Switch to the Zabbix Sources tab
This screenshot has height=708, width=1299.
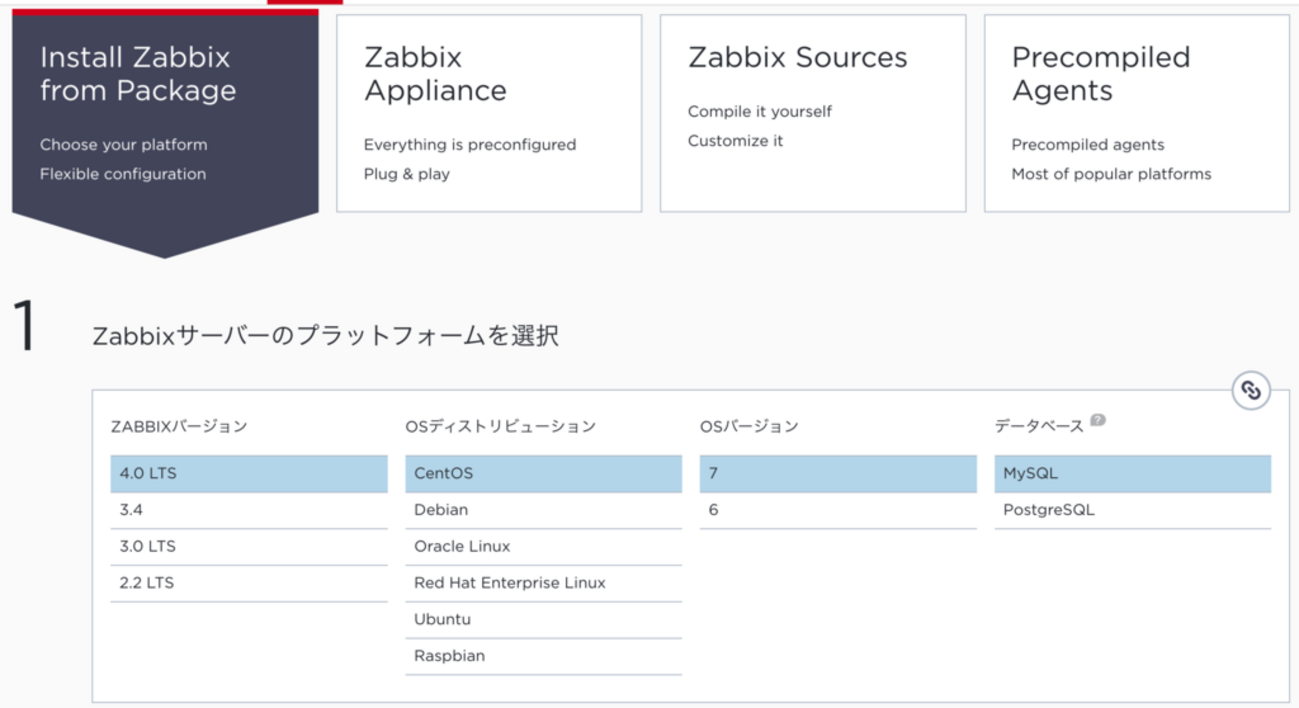(812, 113)
